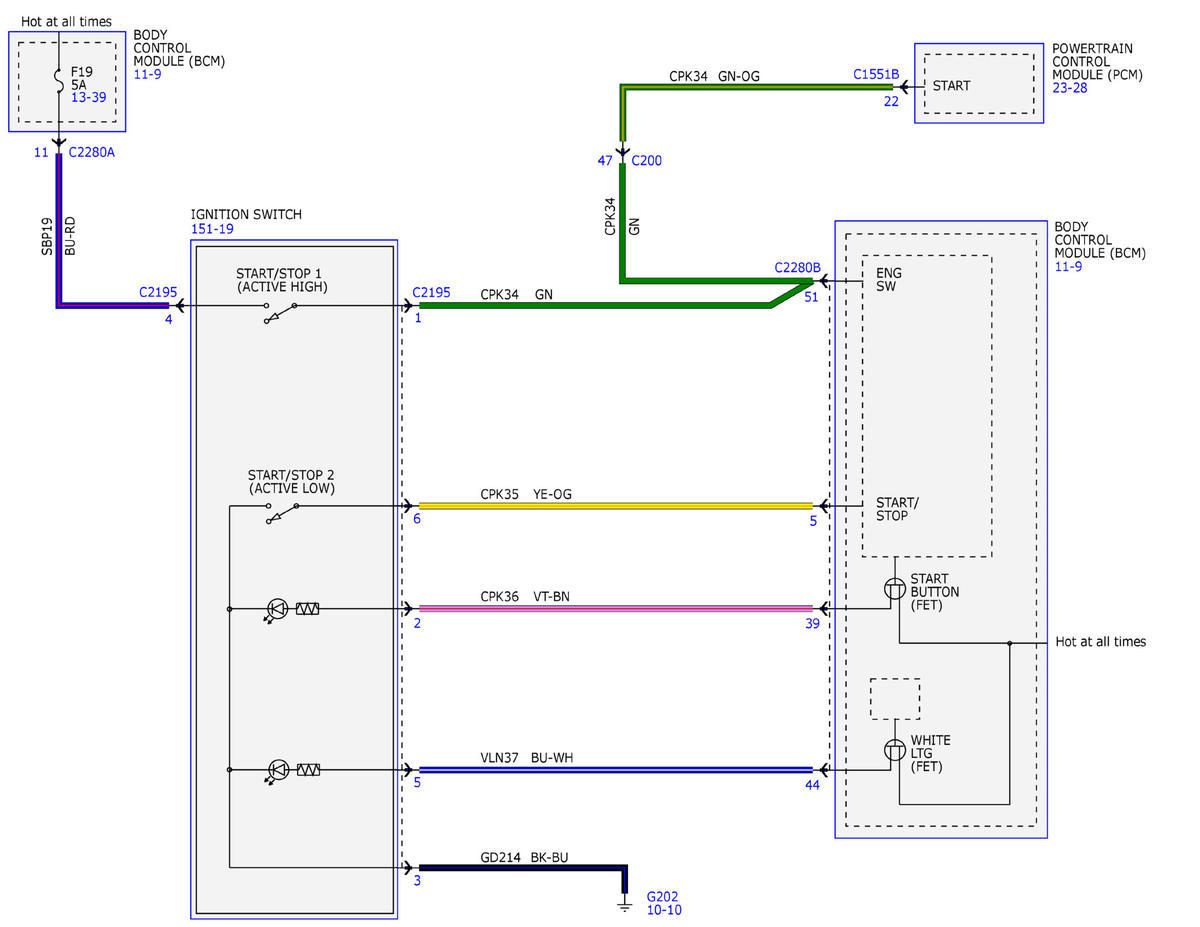Click the yellow CPK35 YE-OG wire
This screenshot has width=1200, height=927.
(x=615, y=506)
